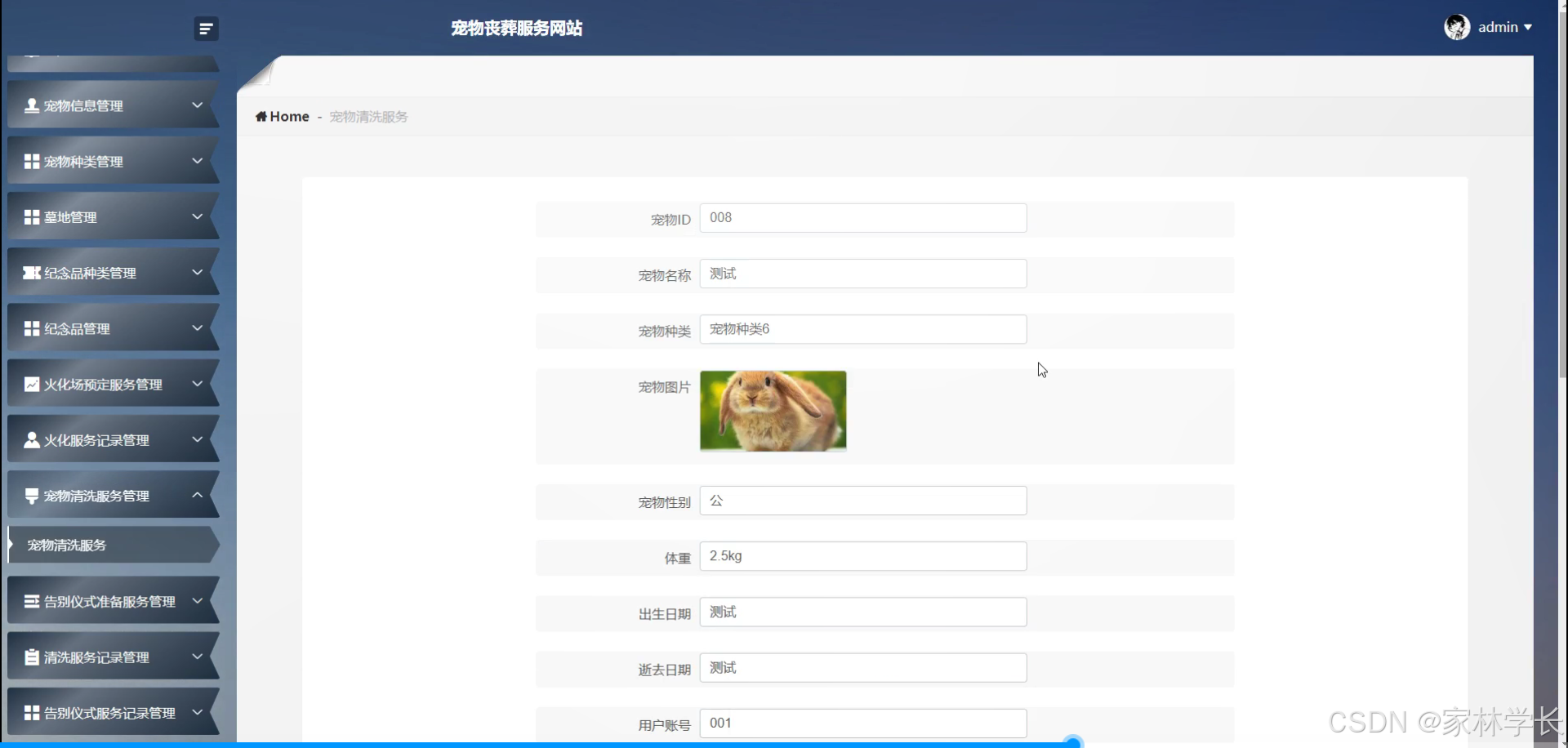The image size is (1568, 748).
Task: Click the 纪念品种类管理 ticket icon
Action: [32, 273]
